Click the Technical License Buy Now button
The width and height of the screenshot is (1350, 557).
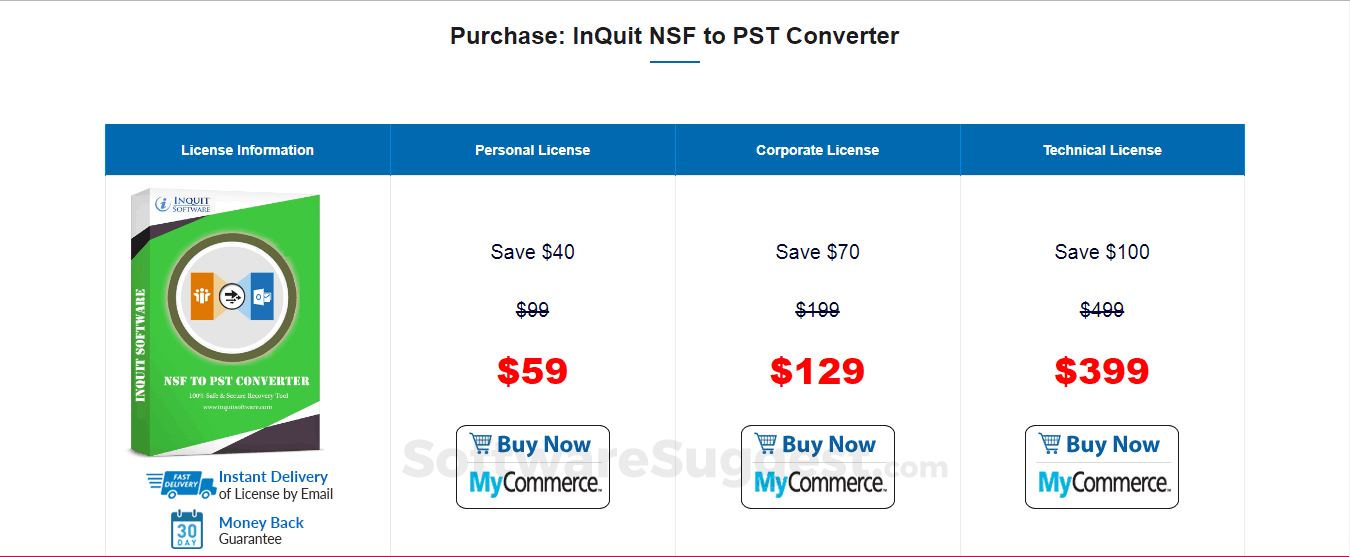point(1102,467)
